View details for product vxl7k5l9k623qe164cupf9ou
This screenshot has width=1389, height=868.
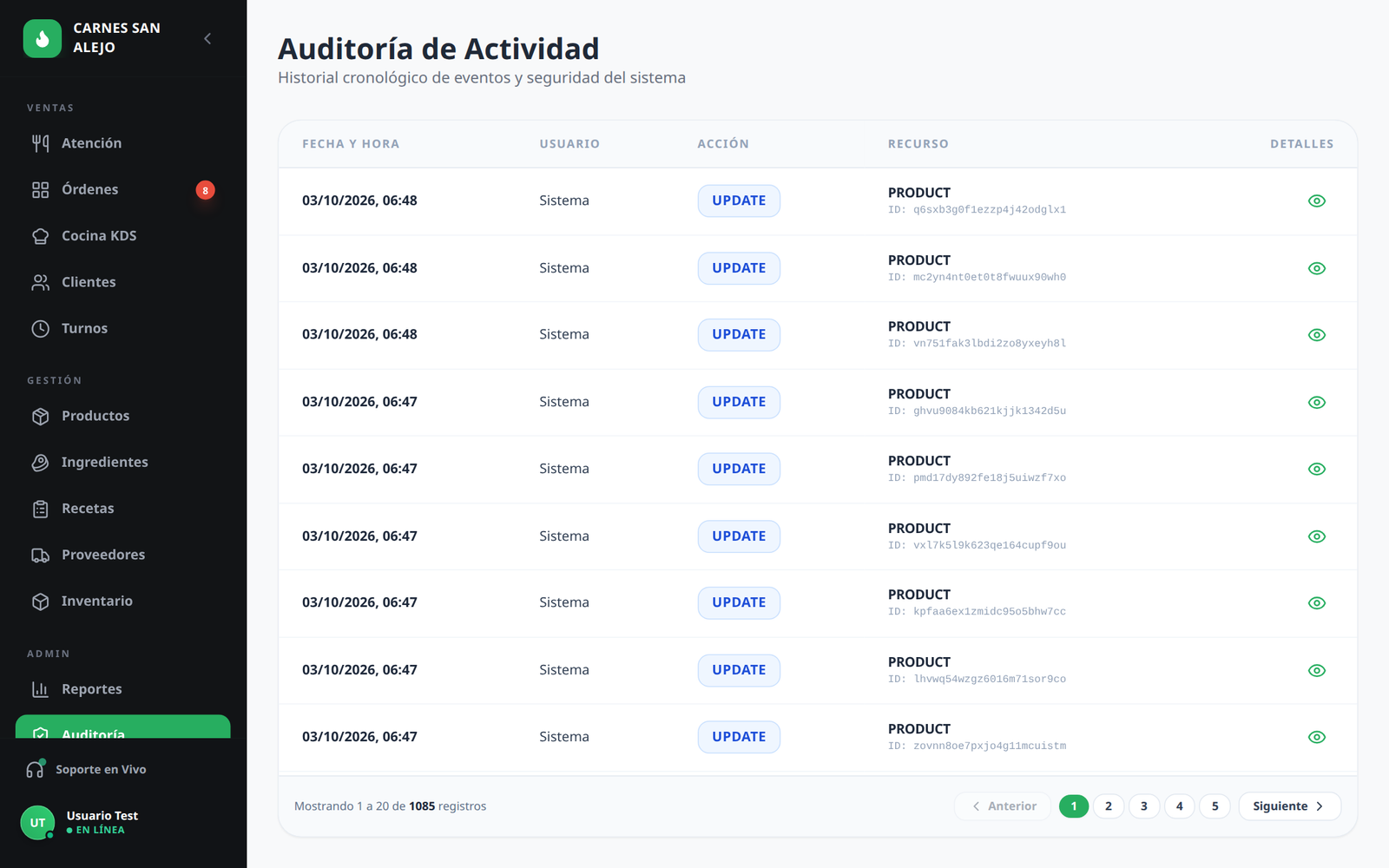(x=1317, y=536)
